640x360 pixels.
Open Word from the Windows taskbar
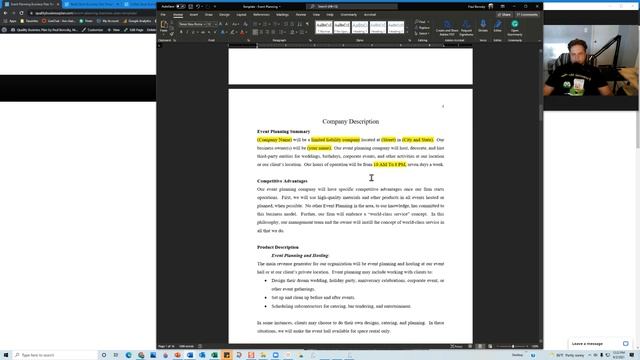(x=190, y=355)
